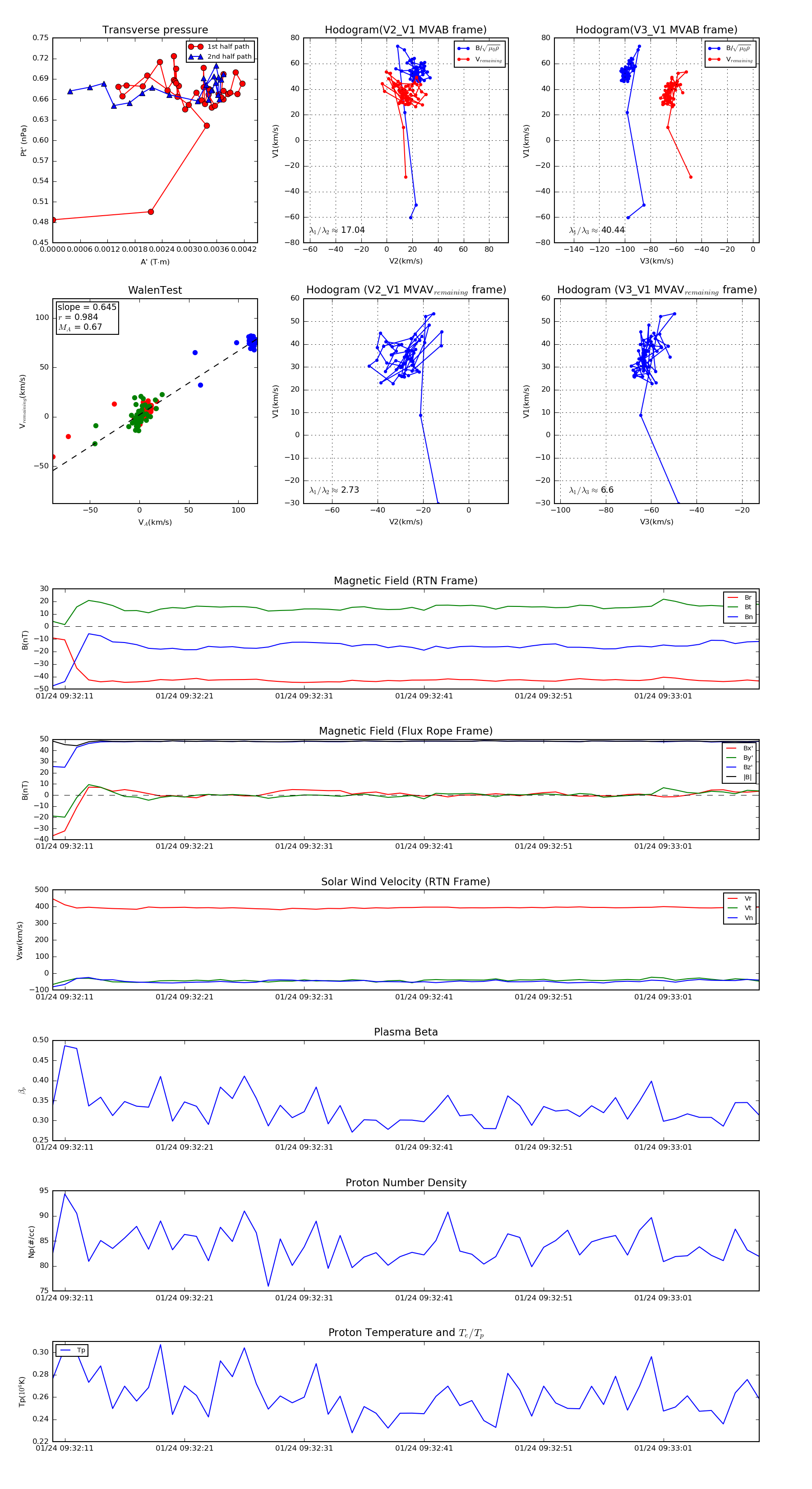Click the "Magnetic Field (RTN Frame)" title
Viewport: 812px width, 1489px height.
406,581
